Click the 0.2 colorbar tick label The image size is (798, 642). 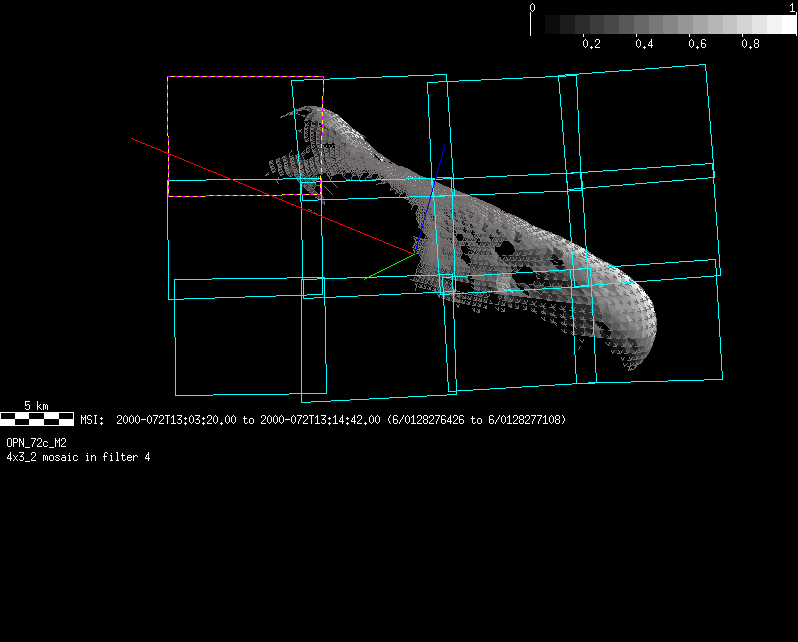pyautogui.click(x=591, y=45)
